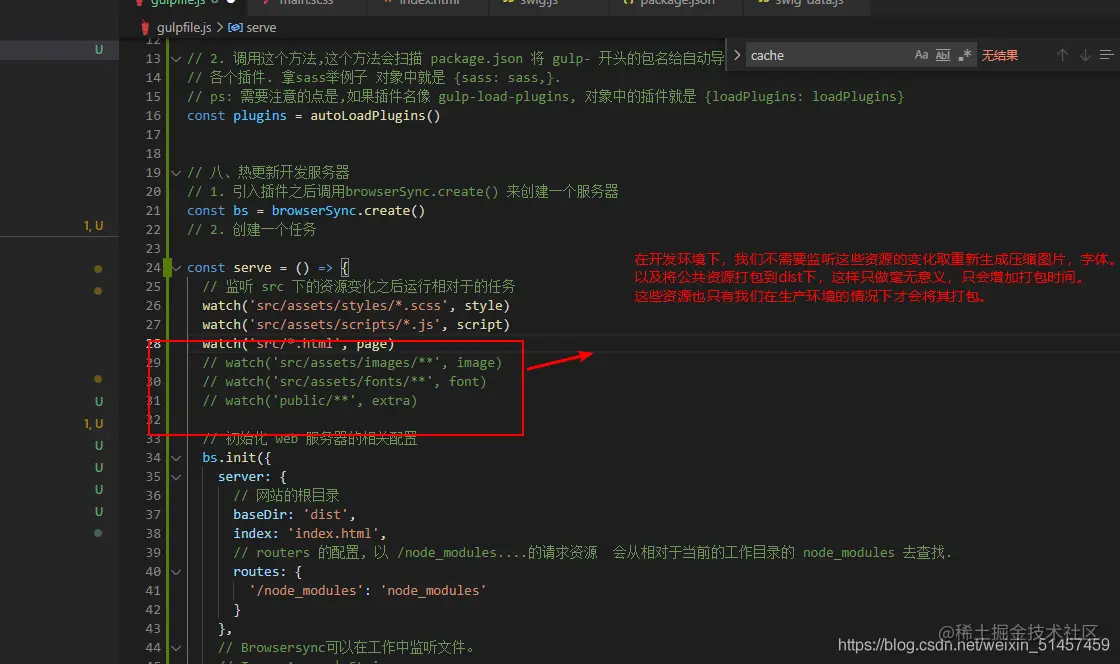Click the serve identifier on line 24
This screenshot has height=664, width=1120.
252,268
